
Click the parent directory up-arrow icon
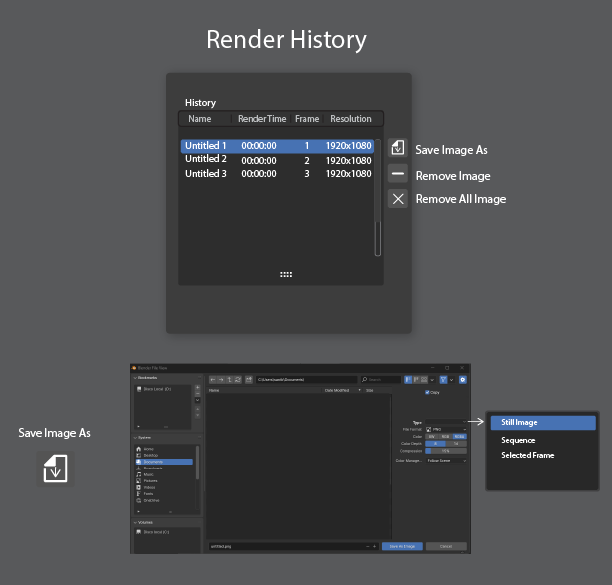click(x=230, y=380)
